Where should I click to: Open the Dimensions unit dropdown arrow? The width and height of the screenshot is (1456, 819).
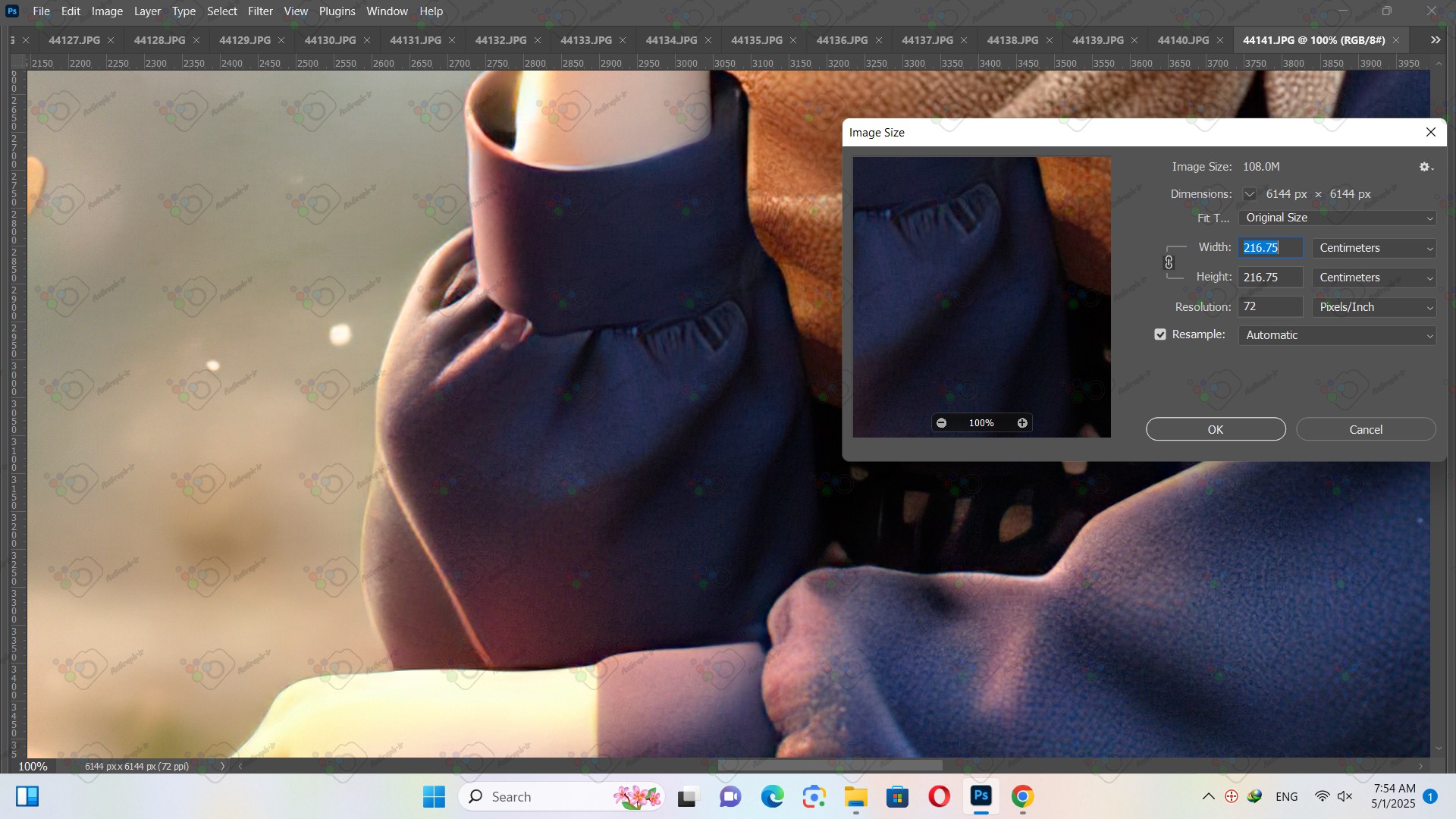click(1249, 194)
